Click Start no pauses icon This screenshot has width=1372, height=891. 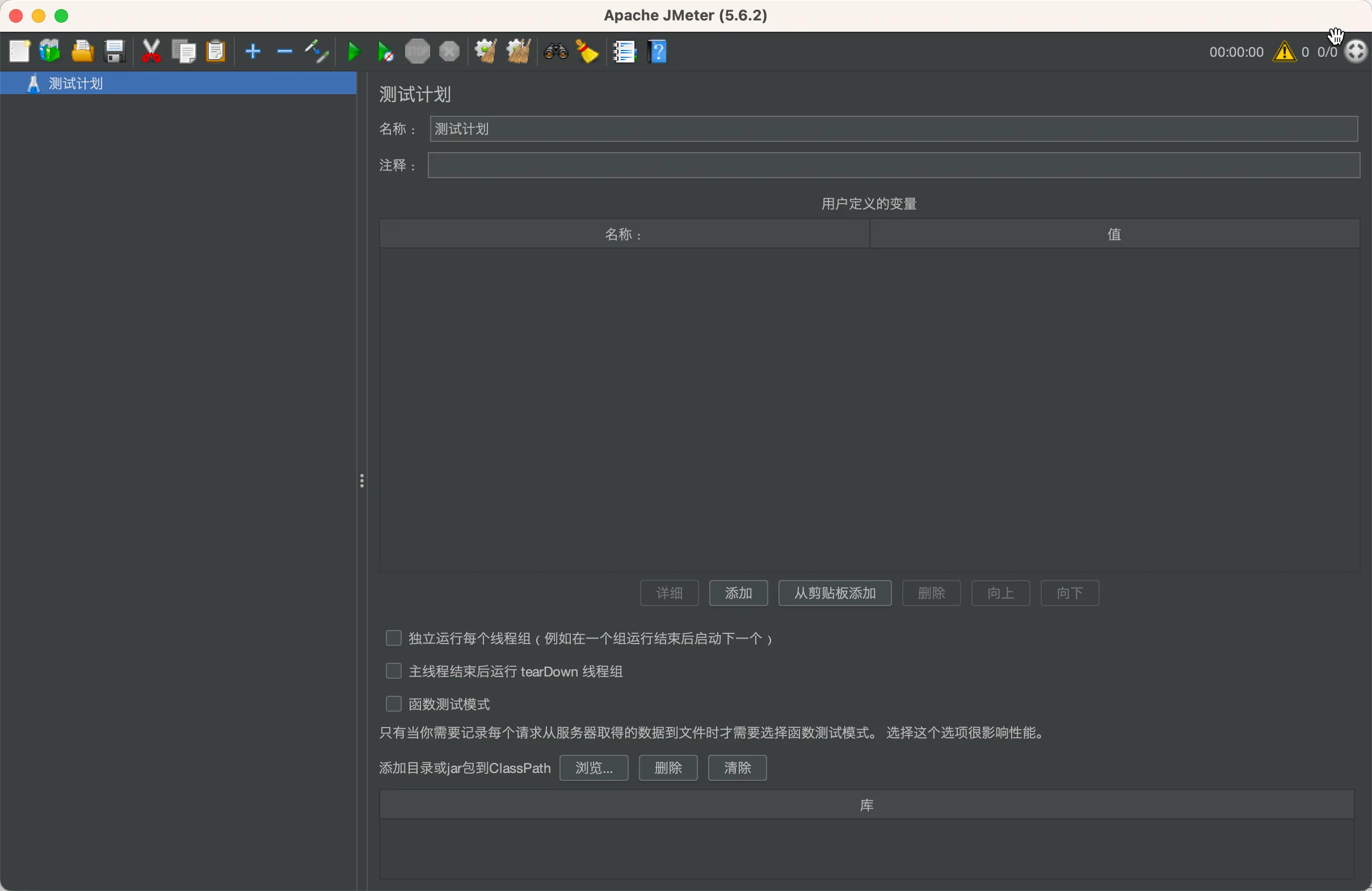385,51
